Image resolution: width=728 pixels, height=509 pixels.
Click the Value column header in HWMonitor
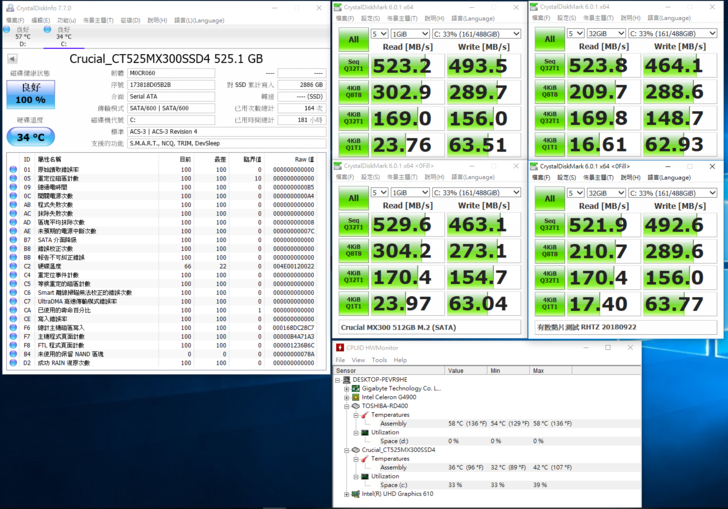point(458,370)
